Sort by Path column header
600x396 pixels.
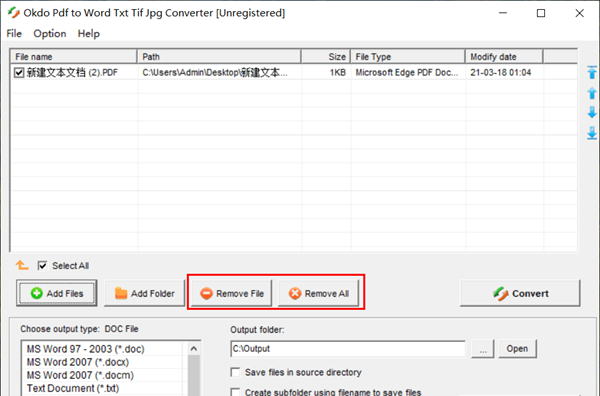219,57
